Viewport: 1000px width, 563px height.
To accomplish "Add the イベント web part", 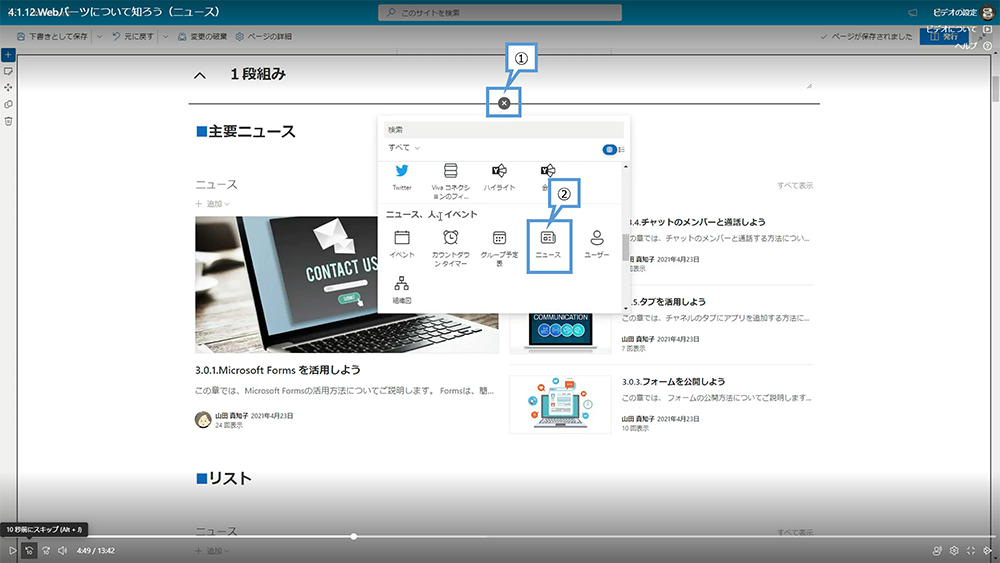I will click(402, 245).
